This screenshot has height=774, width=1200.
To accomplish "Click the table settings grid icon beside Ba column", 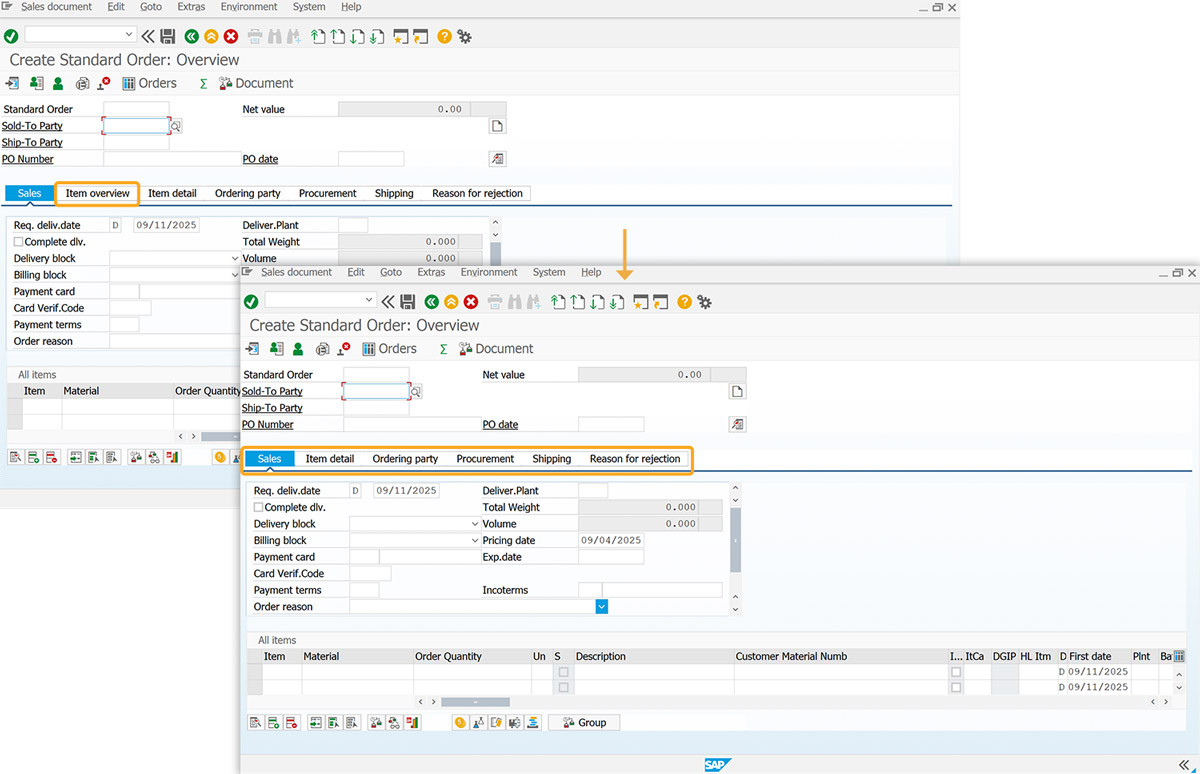I will pos(1179,657).
